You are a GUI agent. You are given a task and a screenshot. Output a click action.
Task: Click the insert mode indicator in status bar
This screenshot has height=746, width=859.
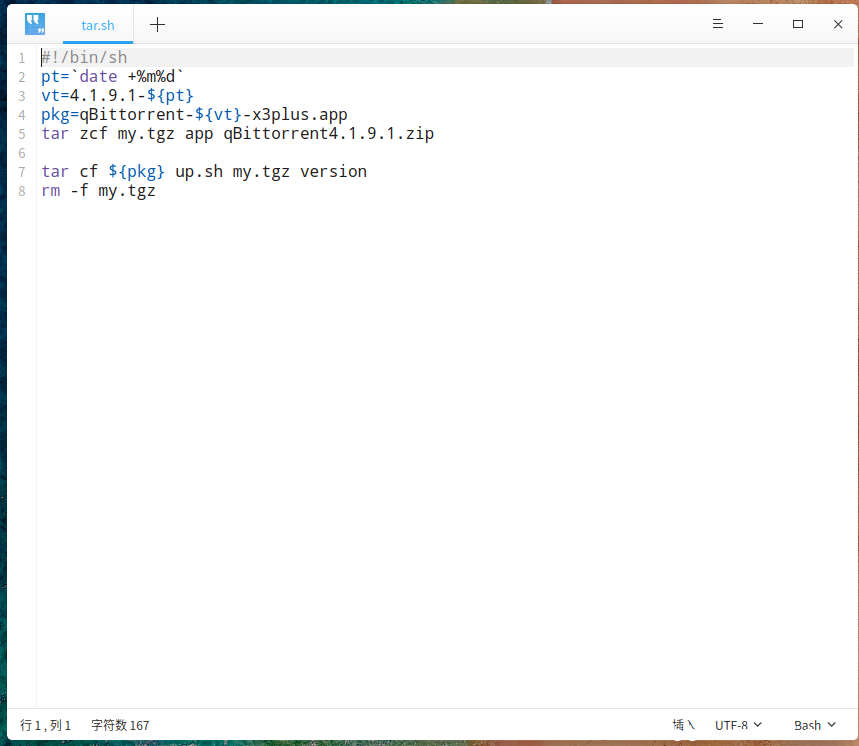pyautogui.click(x=684, y=725)
